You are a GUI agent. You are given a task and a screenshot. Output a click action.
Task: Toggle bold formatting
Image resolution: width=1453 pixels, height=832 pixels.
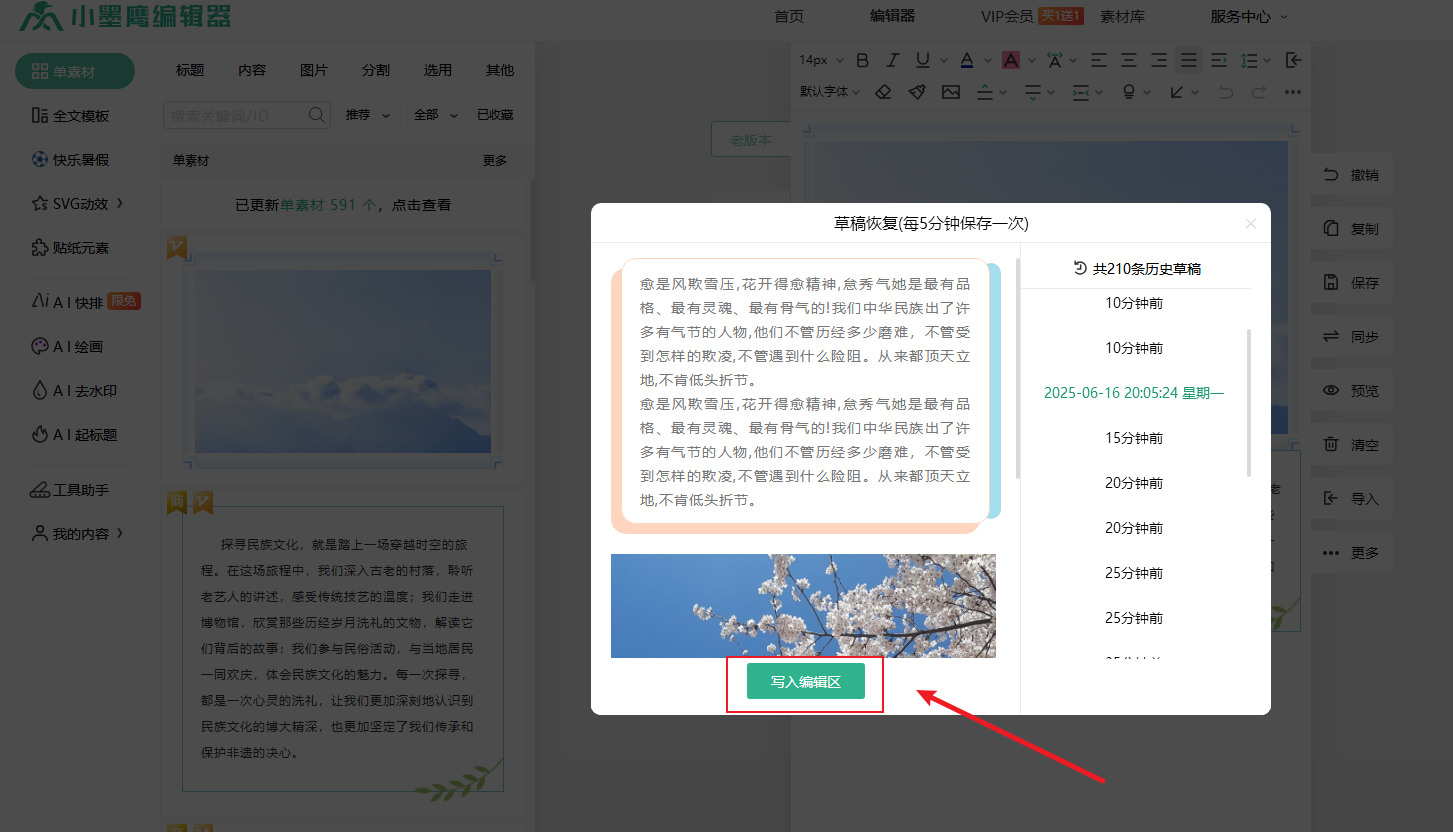point(862,60)
